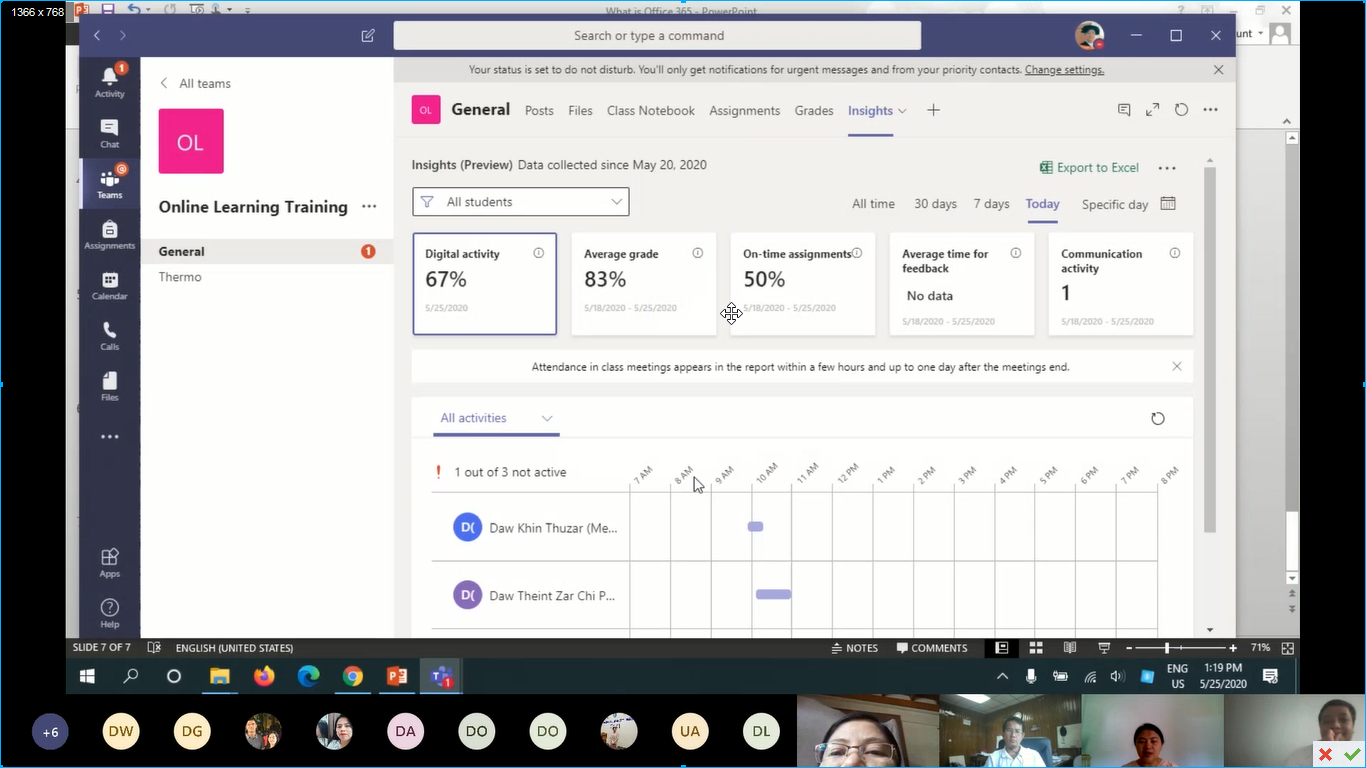Select the All time range
1366x768 pixels.
(873, 203)
